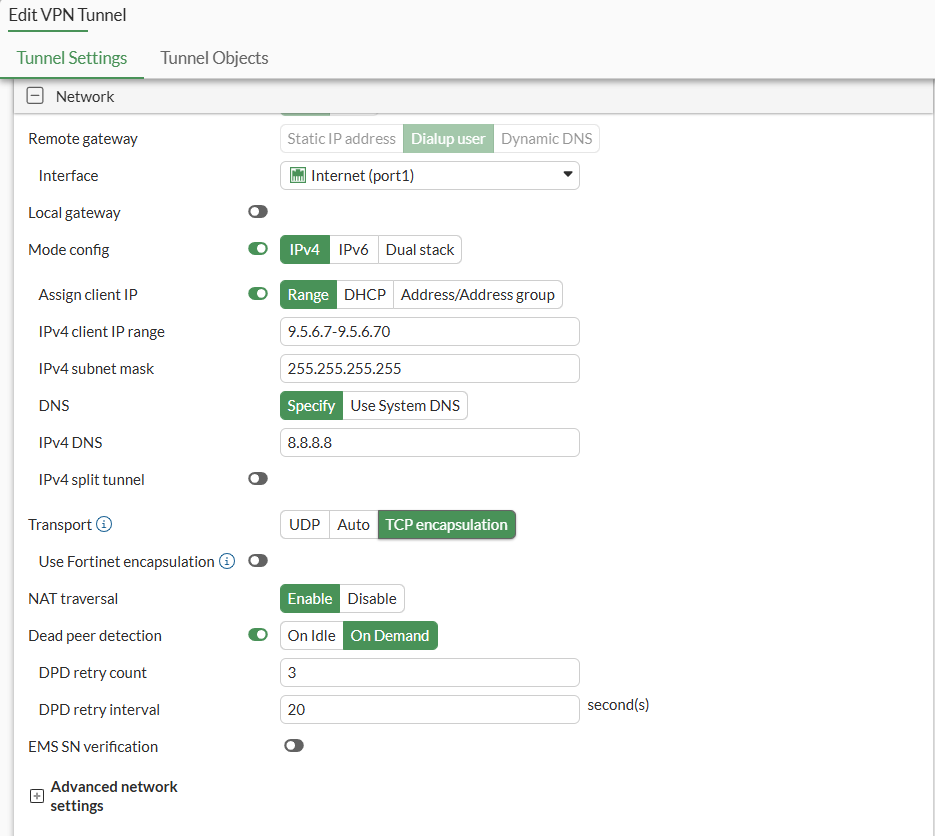Turn on IPv4 split tunnel
The width and height of the screenshot is (935, 836).
258,478
